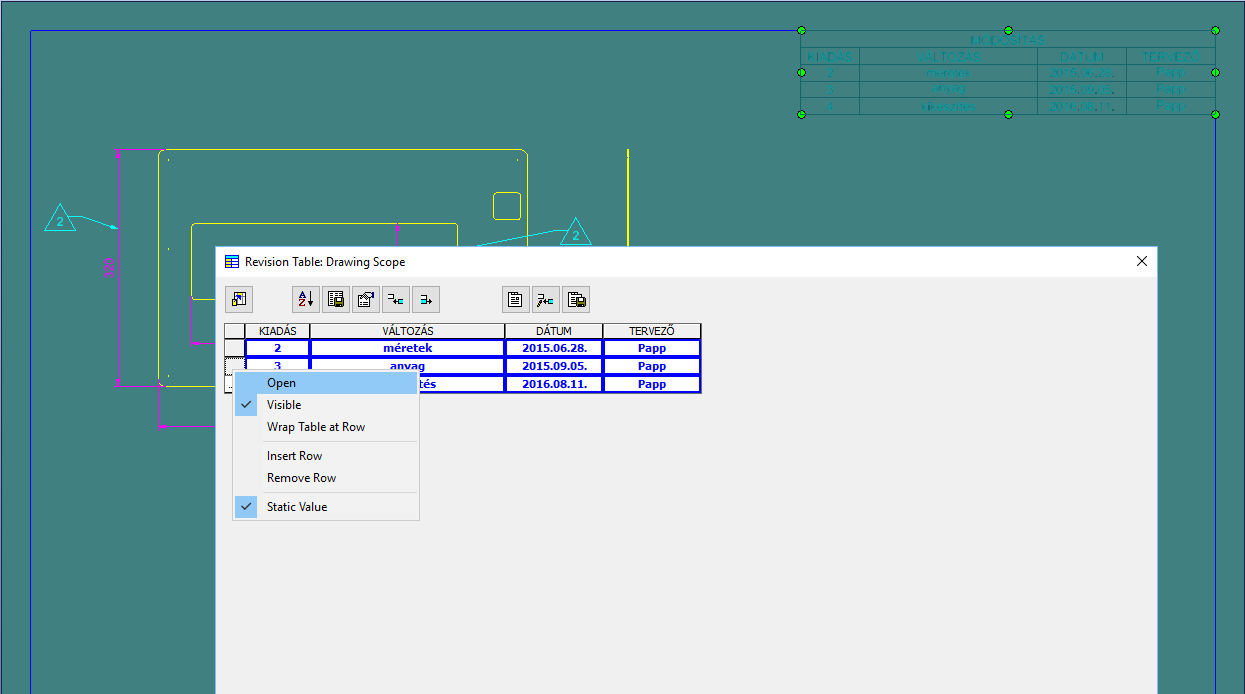Toggle the Visible option in the context menu
The height and width of the screenshot is (694, 1245).
[283, 404]
